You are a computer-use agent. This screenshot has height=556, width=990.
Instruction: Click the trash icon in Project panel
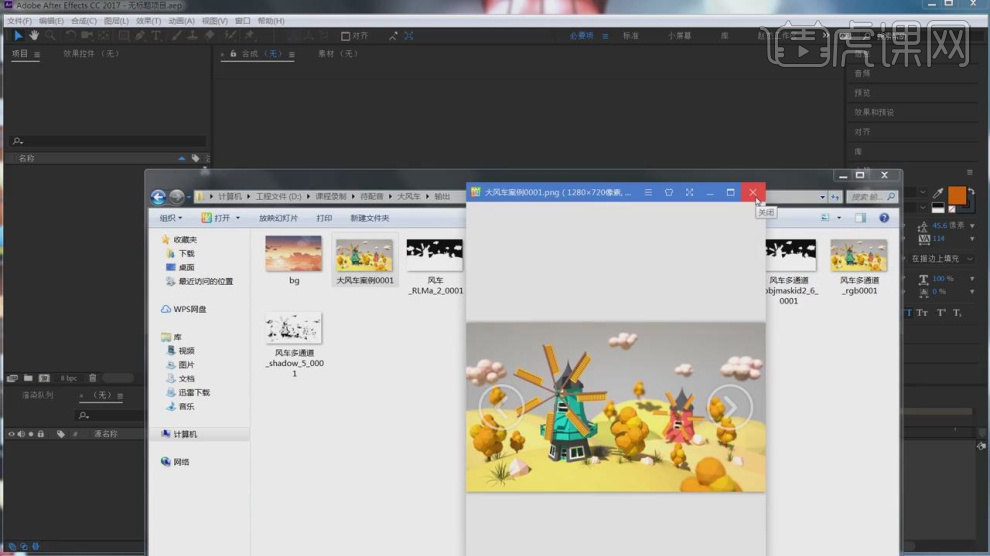tap(93, 378)
